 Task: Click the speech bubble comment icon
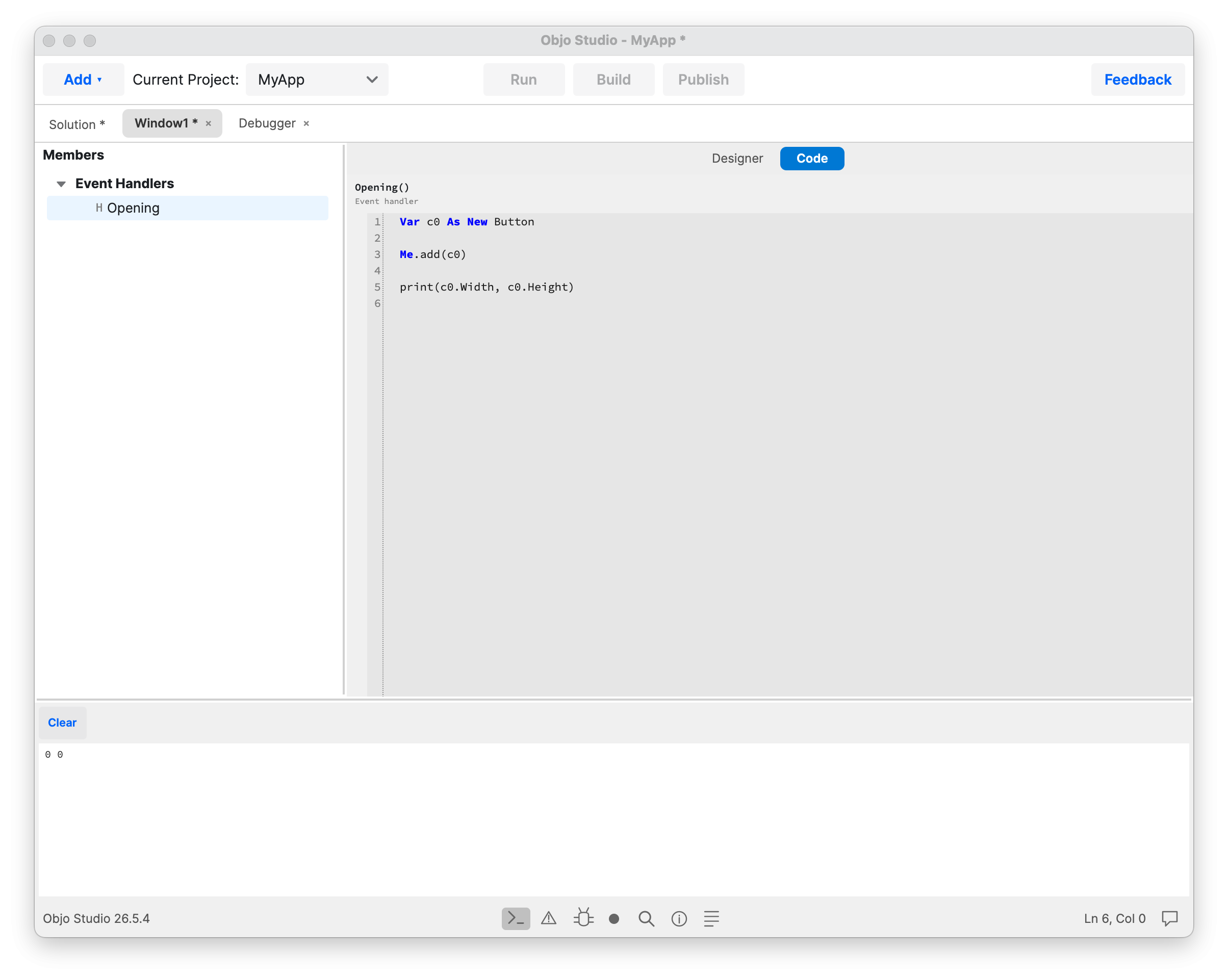point(1169,918)
